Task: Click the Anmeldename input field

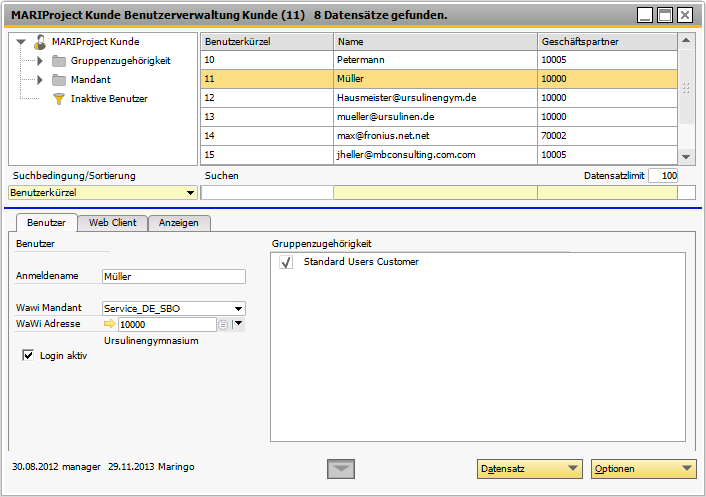Action: click(x=174, y=276)
